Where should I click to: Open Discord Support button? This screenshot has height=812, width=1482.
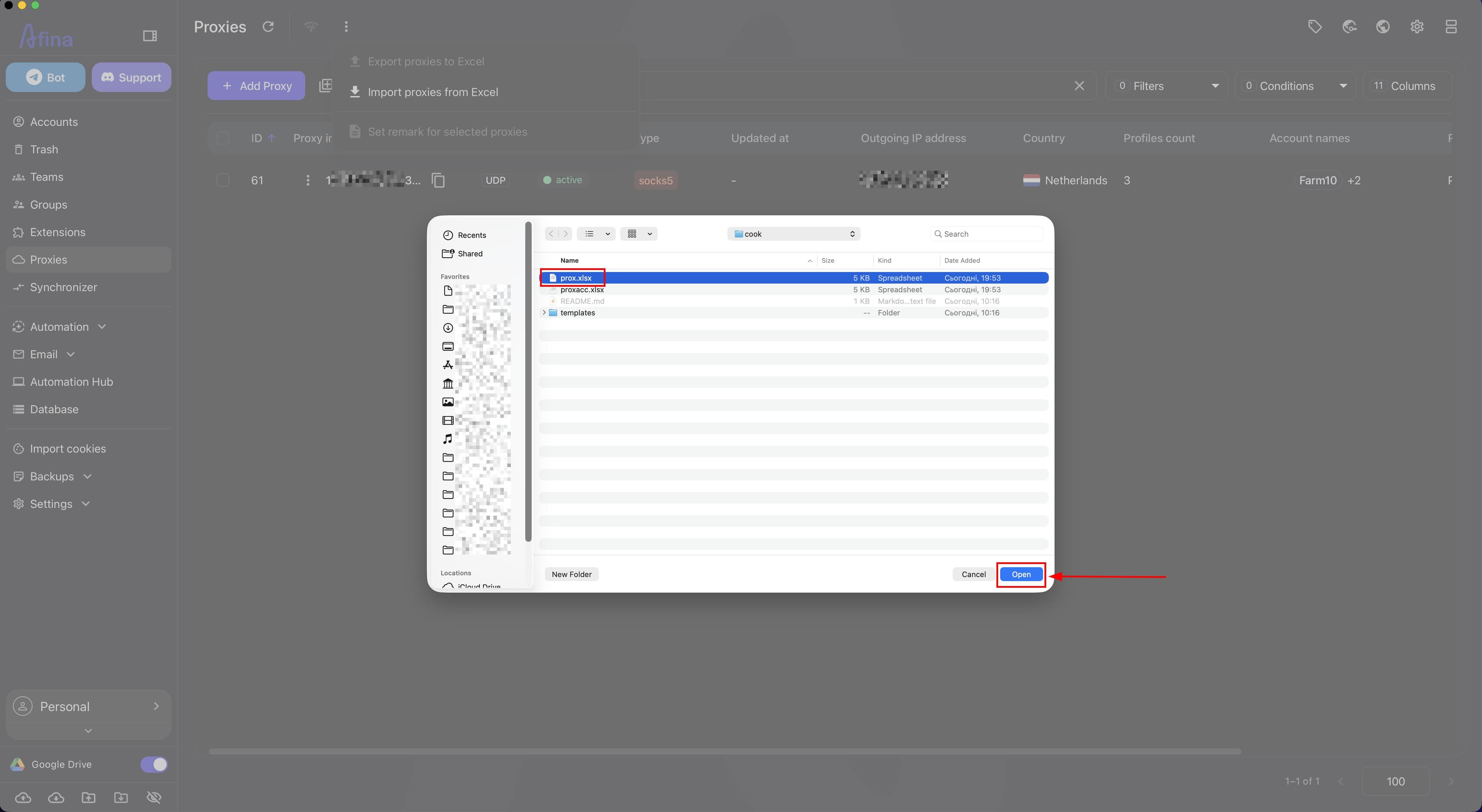131,77
